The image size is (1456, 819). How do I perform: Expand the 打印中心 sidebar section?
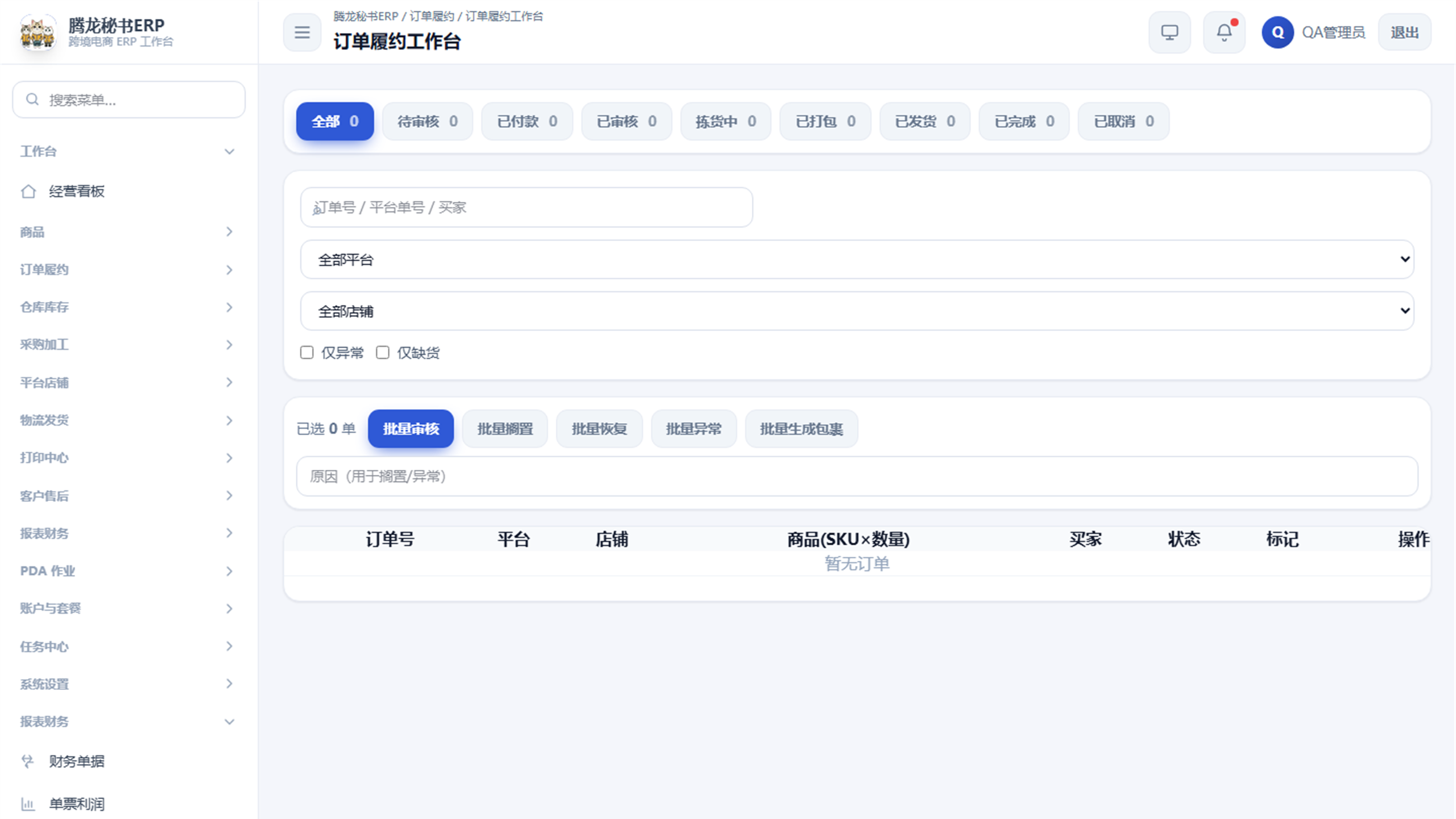click(x=129, y=458)
